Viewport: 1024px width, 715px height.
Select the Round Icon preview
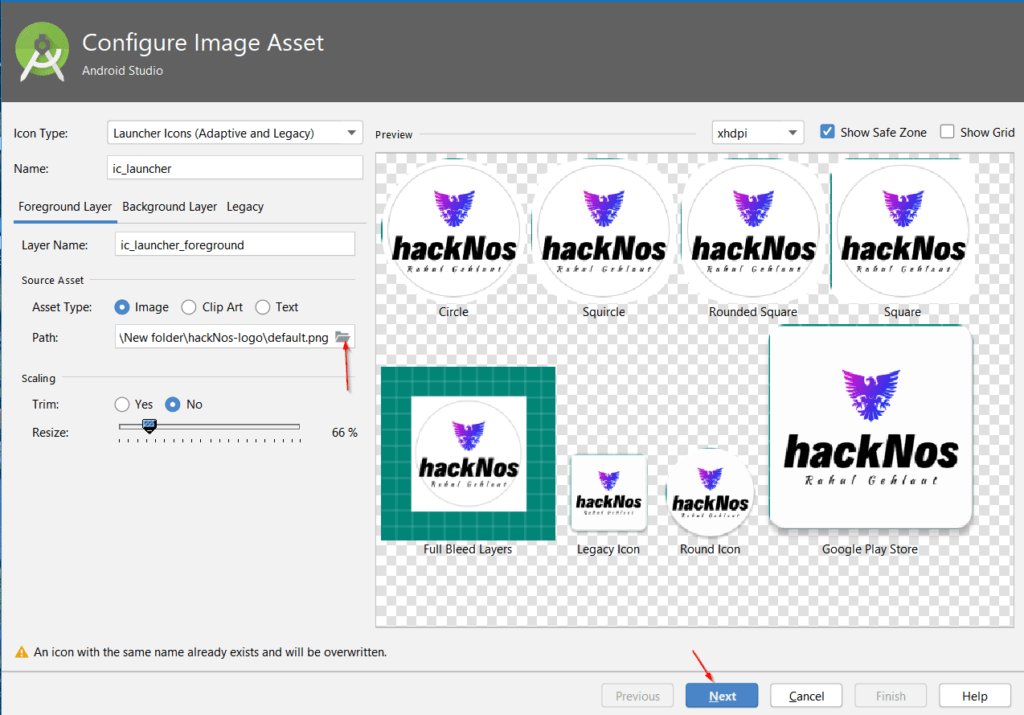(710, 494)
